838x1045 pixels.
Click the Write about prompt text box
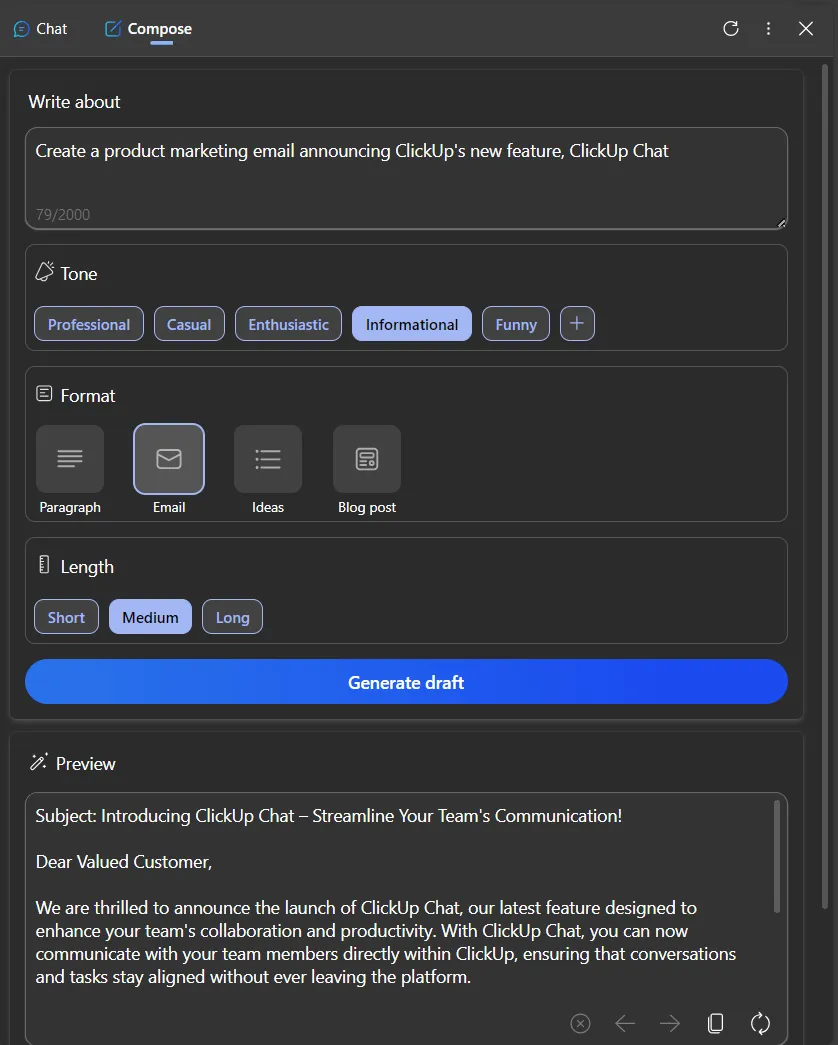[x=406, y=178]
